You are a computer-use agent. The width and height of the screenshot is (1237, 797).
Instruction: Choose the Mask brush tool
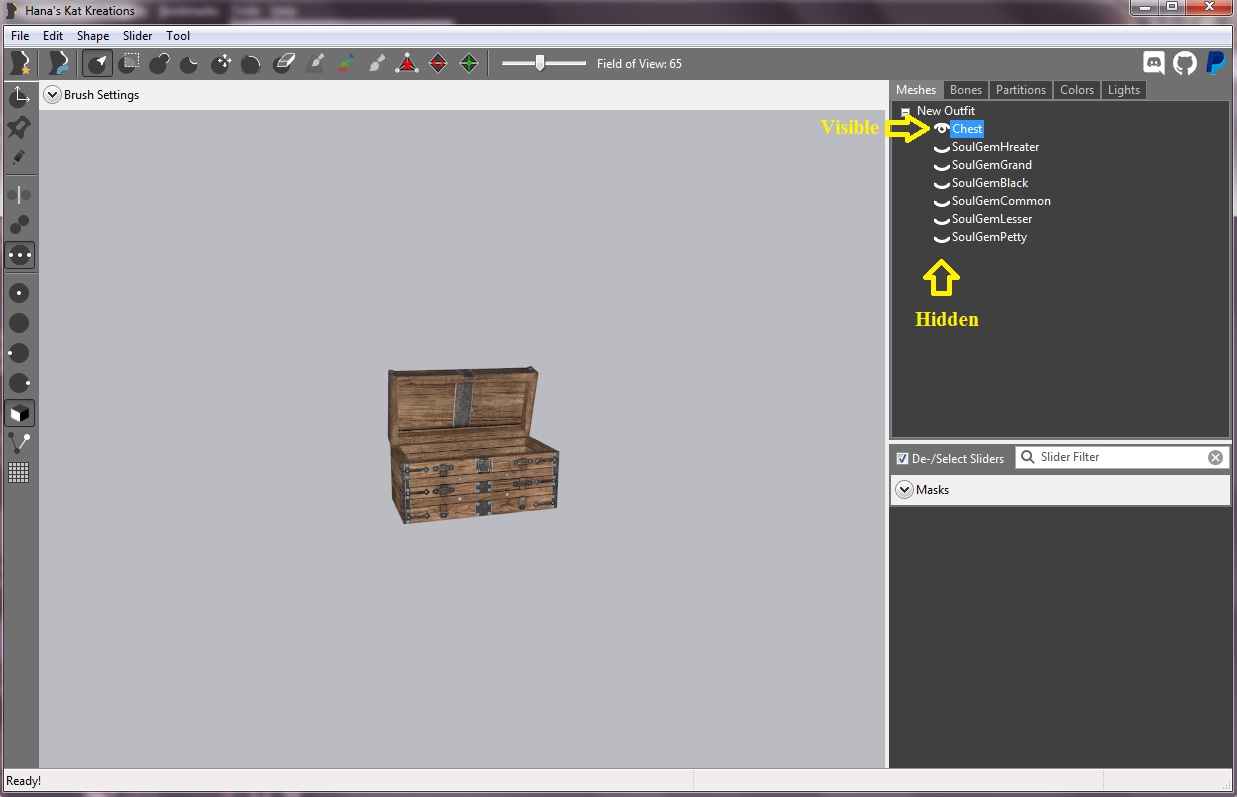(128, 63)
